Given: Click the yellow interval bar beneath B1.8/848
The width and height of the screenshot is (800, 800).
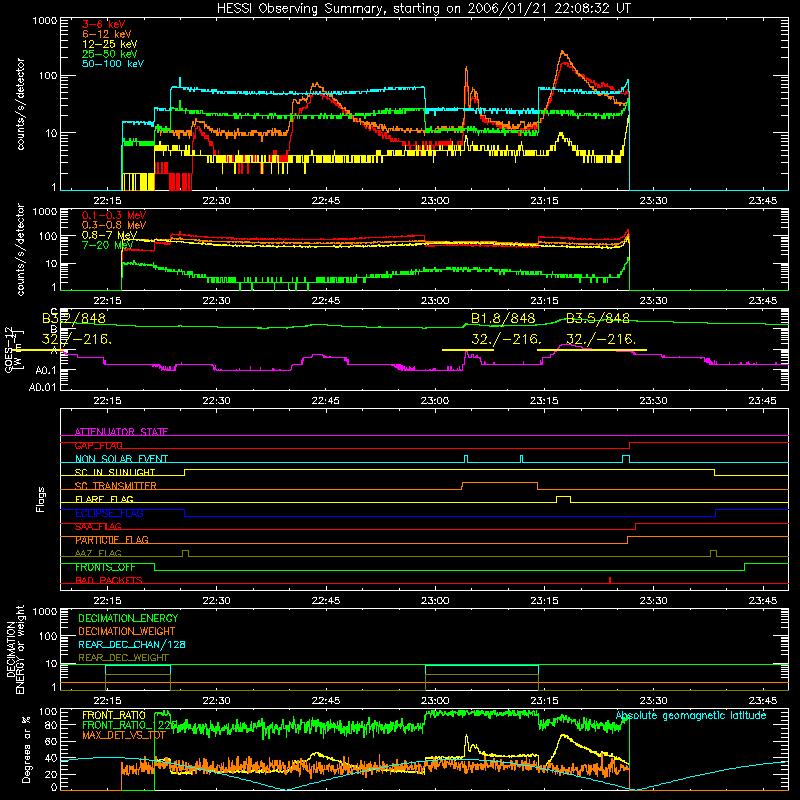Looking at the screenshot, I should [x=467, y=350].
